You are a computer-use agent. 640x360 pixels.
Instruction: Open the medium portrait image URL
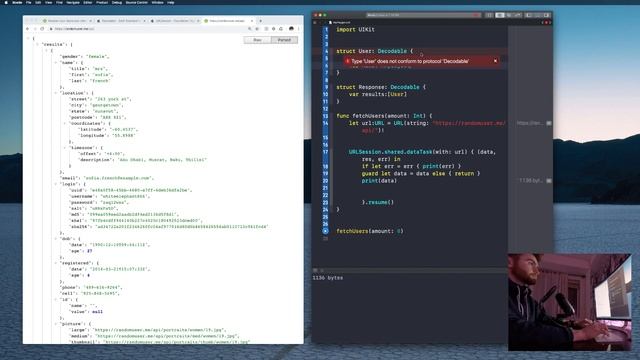tap(167, 336)
